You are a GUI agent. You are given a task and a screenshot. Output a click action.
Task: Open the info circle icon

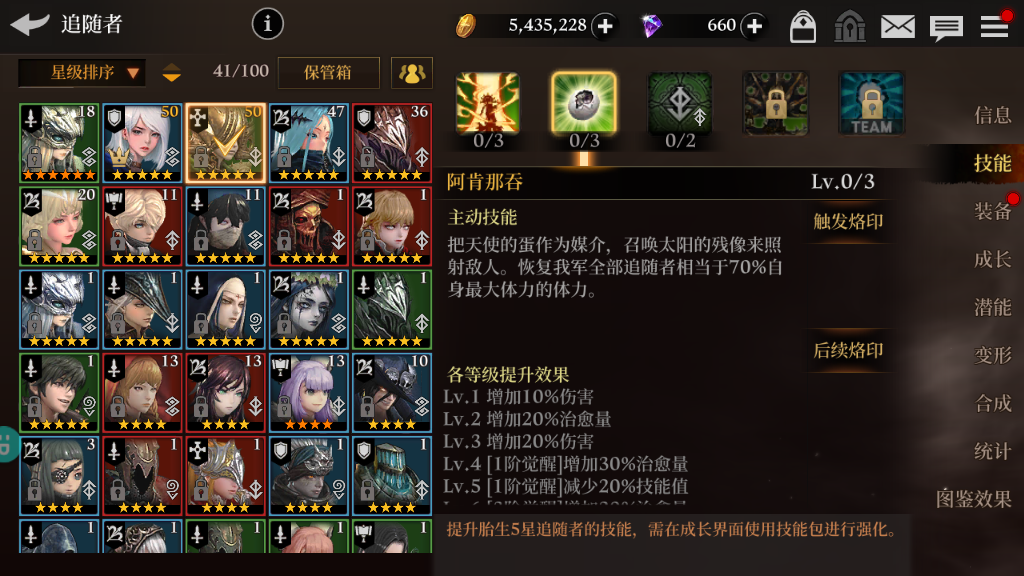[x=268, y=24]
